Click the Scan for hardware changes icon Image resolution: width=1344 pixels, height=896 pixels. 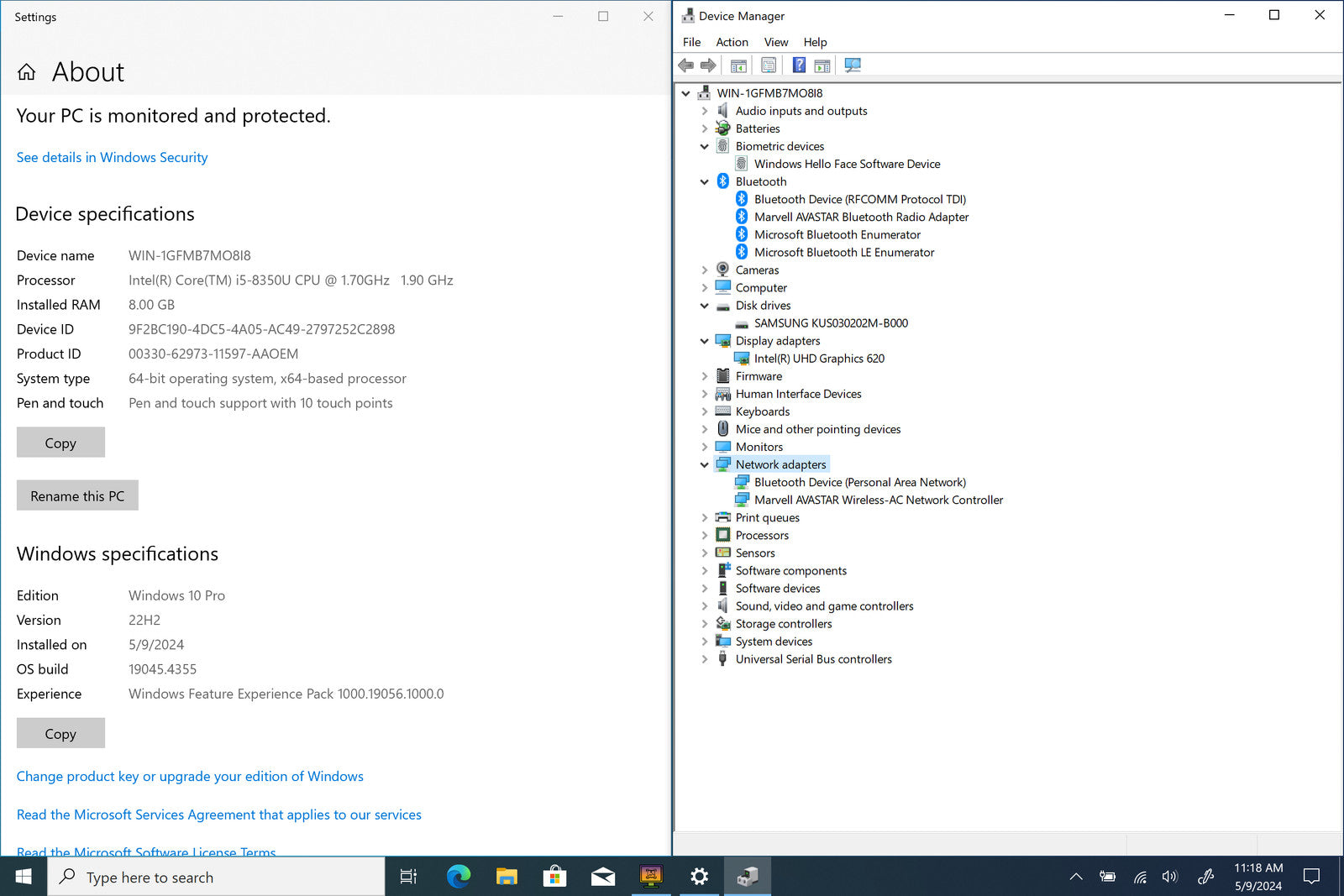[853, 65]
